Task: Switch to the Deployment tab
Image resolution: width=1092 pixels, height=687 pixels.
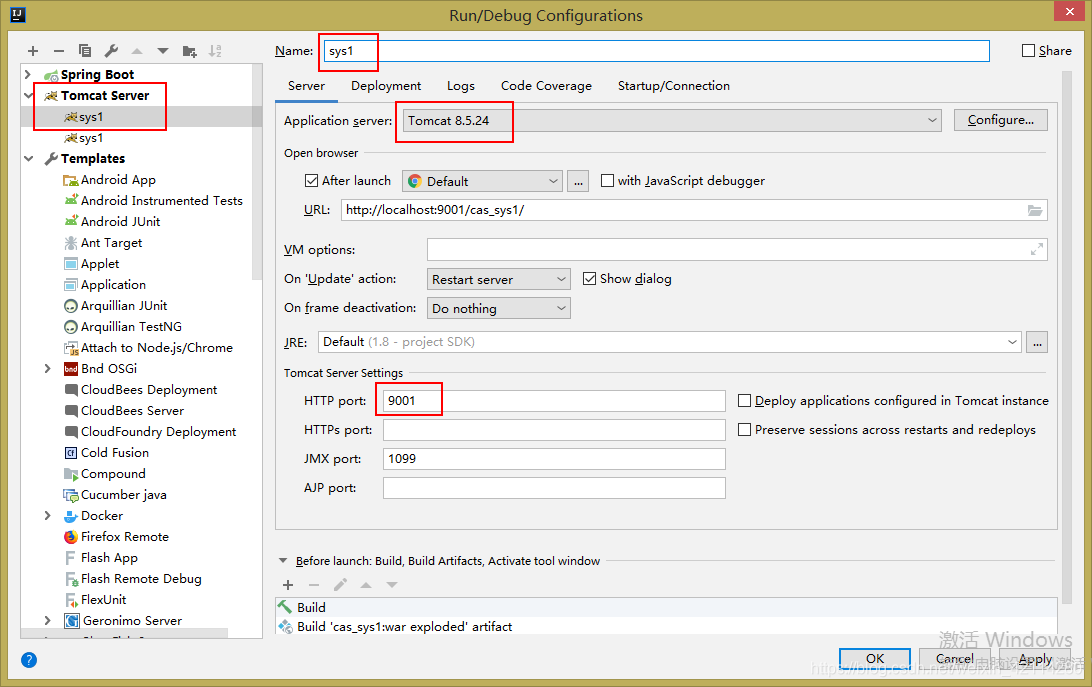Action: coord(386,86)
